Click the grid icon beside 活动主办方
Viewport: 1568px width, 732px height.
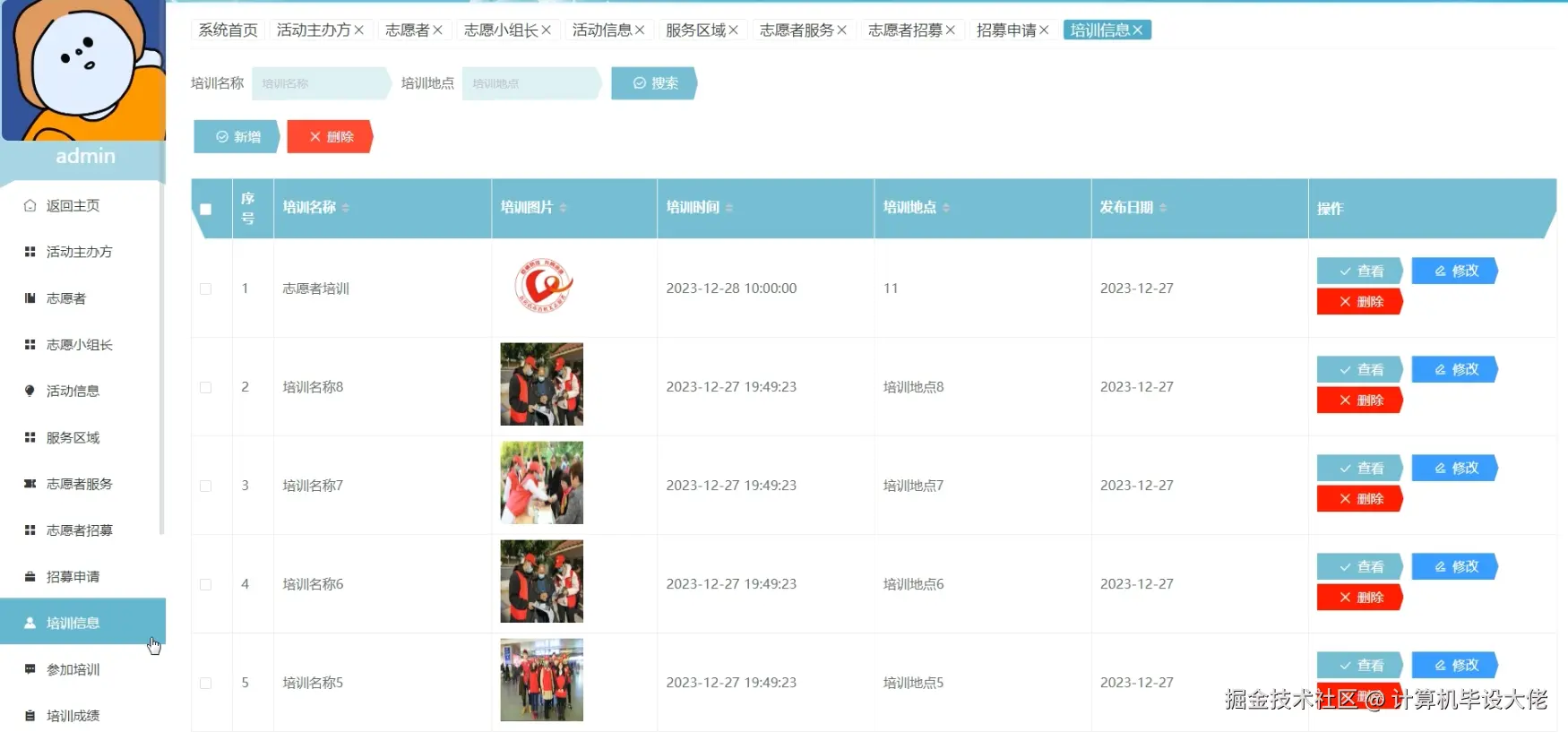[30, 252]
